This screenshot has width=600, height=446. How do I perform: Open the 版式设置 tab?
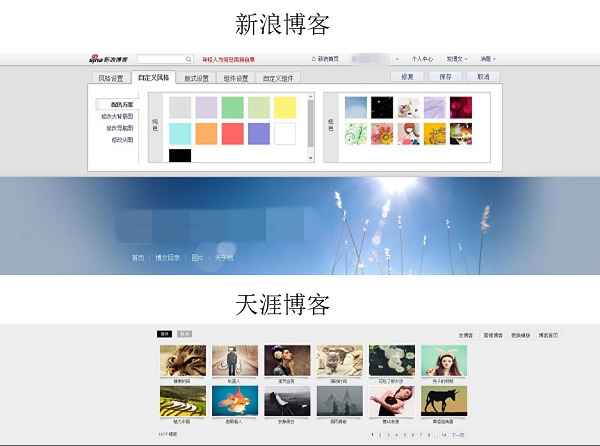(196, 77)
